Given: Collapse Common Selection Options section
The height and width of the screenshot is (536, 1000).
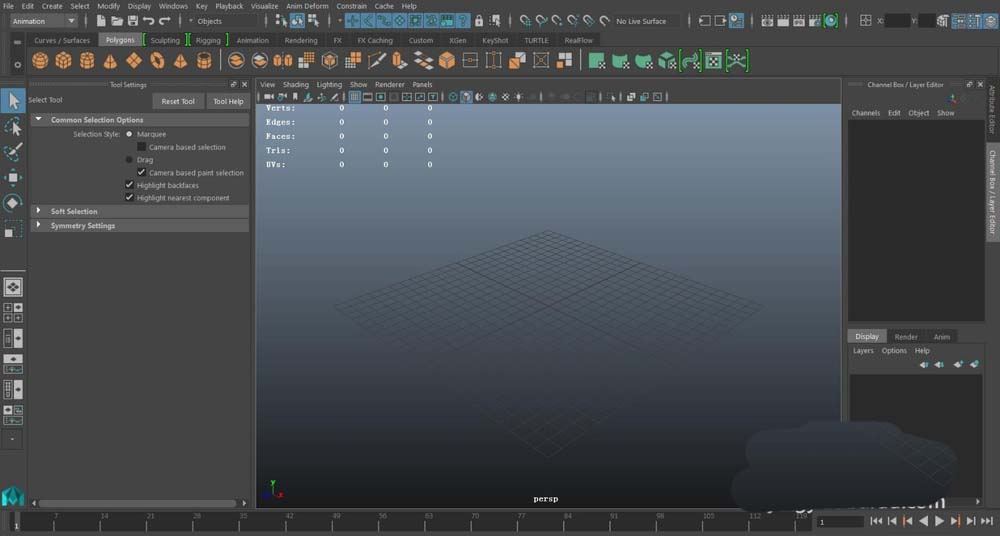Looking at the screenshot, I should coord(38,119).
